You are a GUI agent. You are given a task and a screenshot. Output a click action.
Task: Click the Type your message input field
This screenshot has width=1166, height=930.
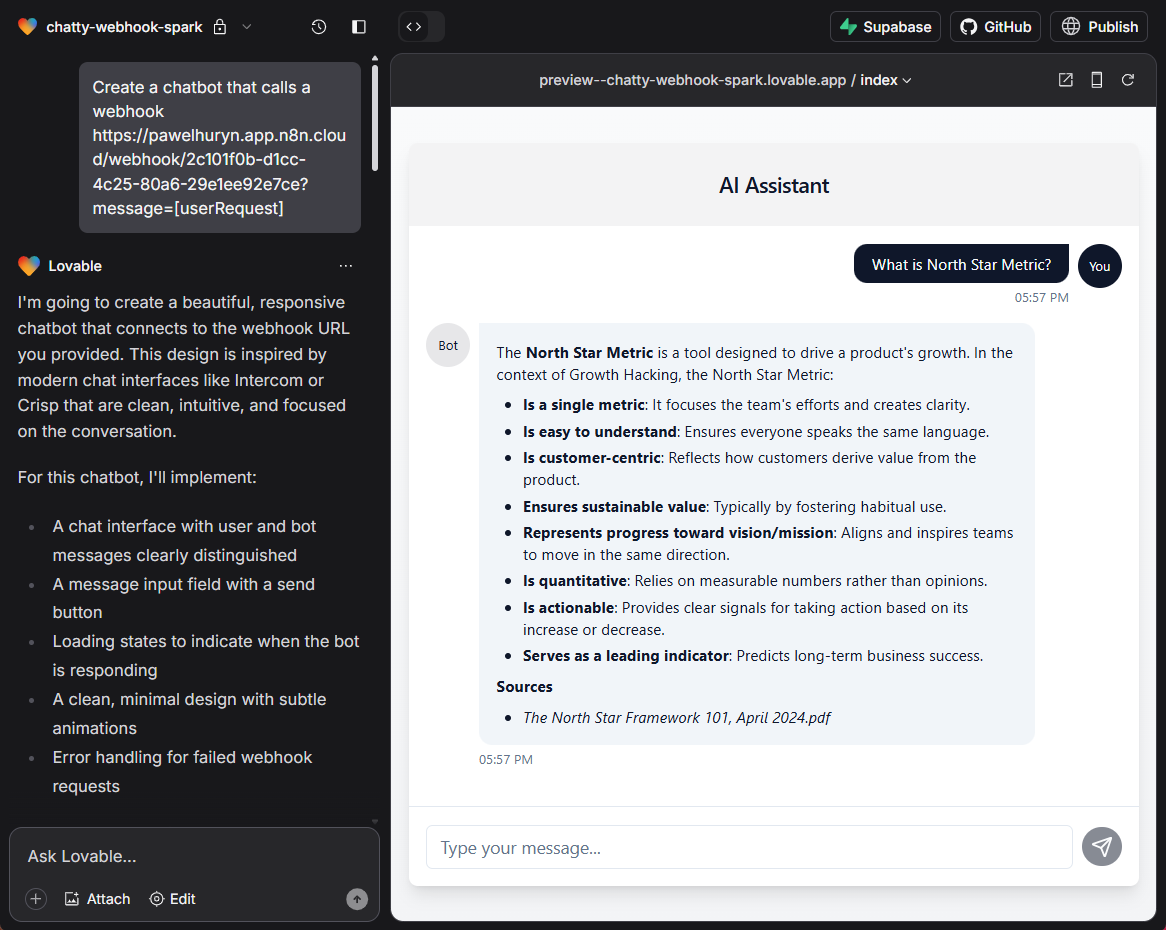(x=748, y=847)
